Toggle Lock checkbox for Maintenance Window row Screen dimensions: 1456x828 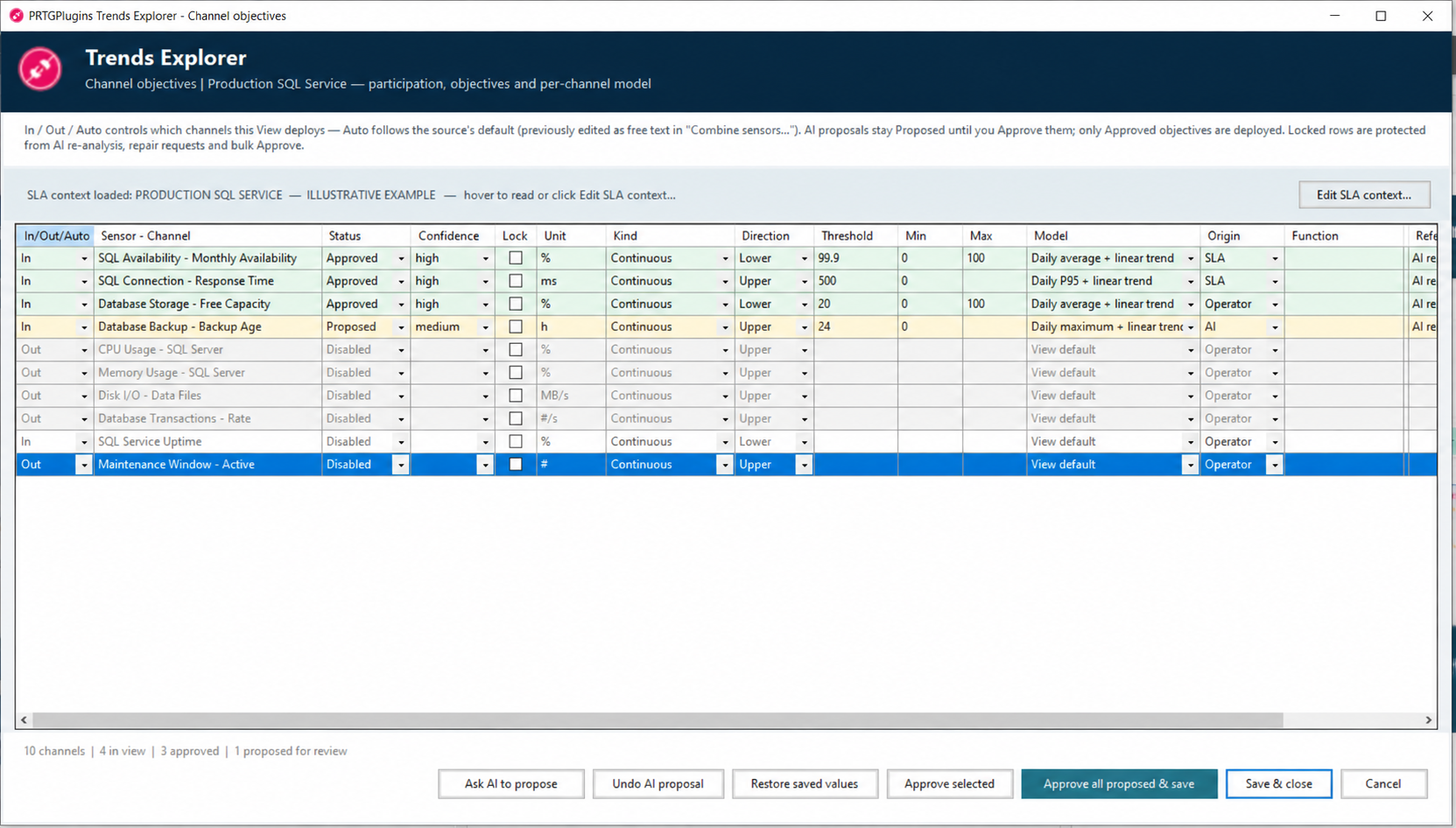(516, 465)
